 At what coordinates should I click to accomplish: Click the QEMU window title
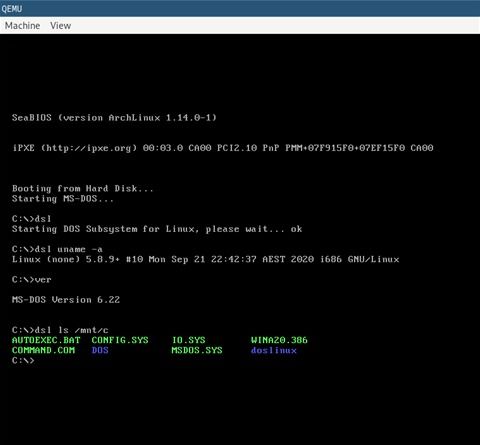coord(12,8)
